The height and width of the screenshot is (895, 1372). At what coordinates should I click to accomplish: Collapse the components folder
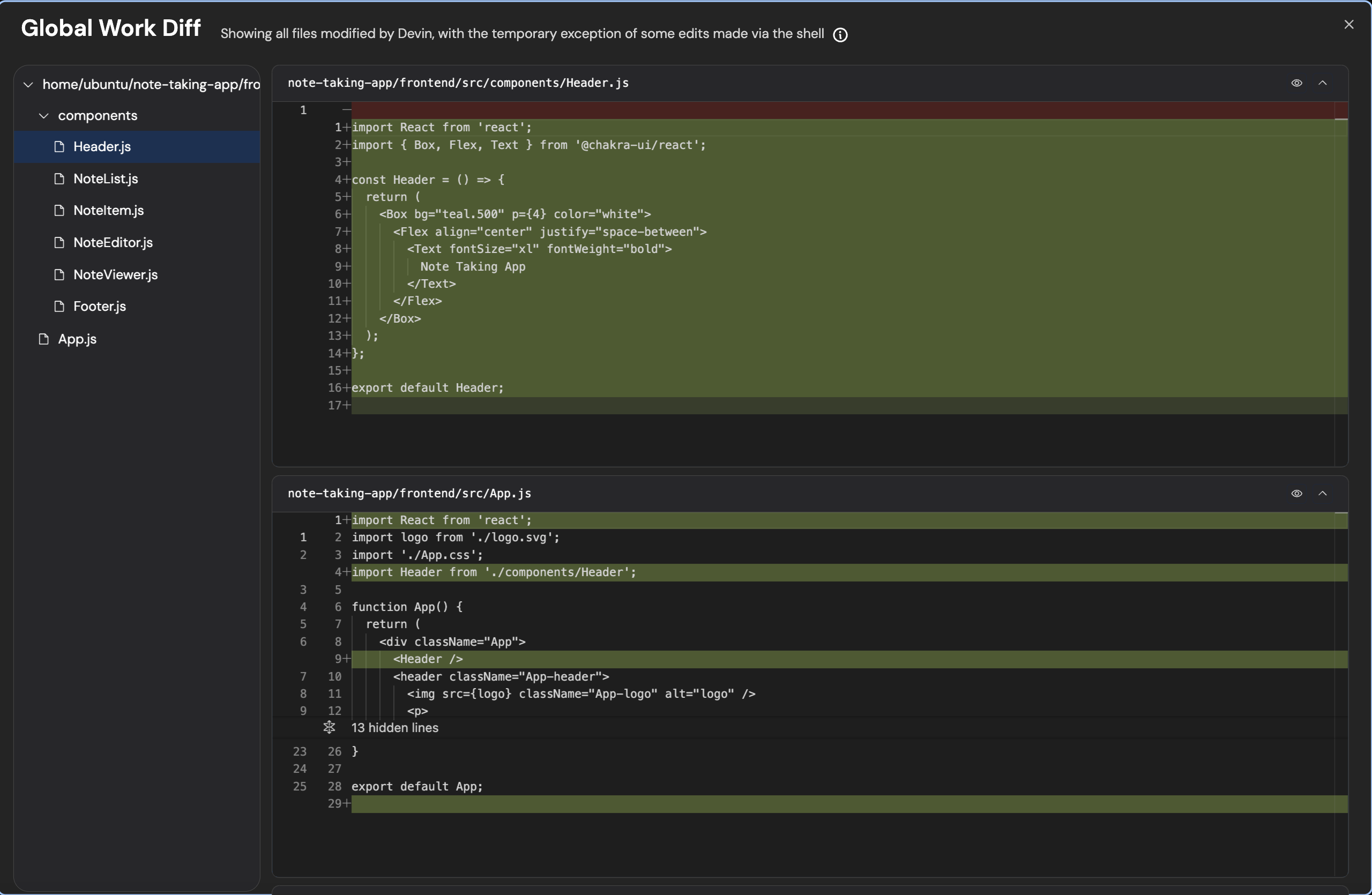[x=43, y=116]
